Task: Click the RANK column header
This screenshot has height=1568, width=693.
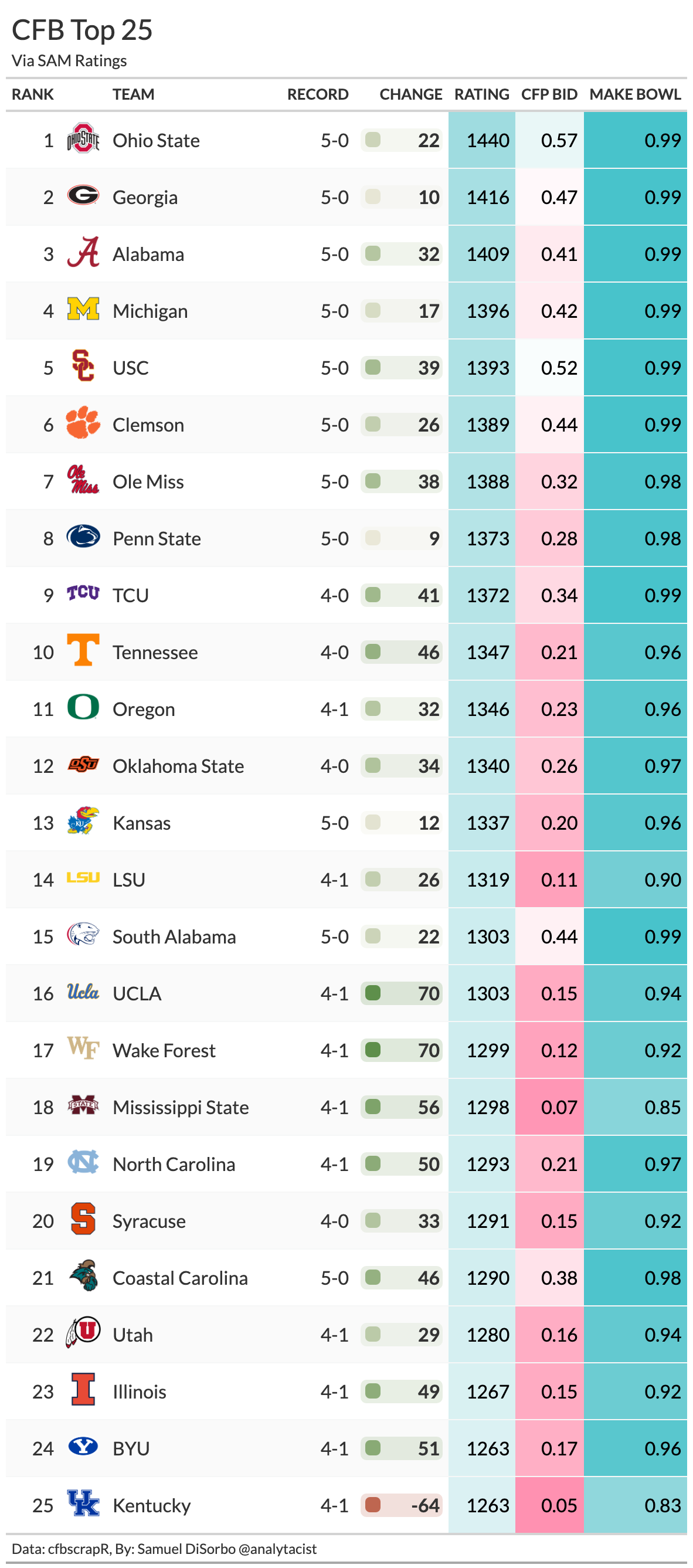Action: click(x=33, y=94)
